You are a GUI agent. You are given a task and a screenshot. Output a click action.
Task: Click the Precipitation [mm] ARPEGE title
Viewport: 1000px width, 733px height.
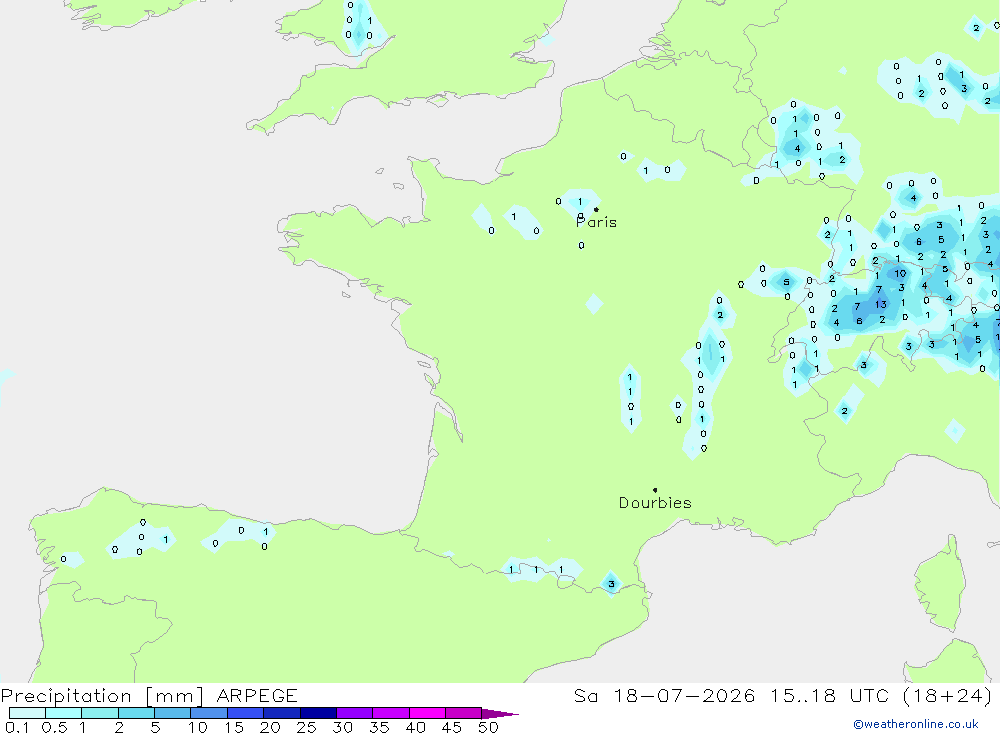click(149, 695)
